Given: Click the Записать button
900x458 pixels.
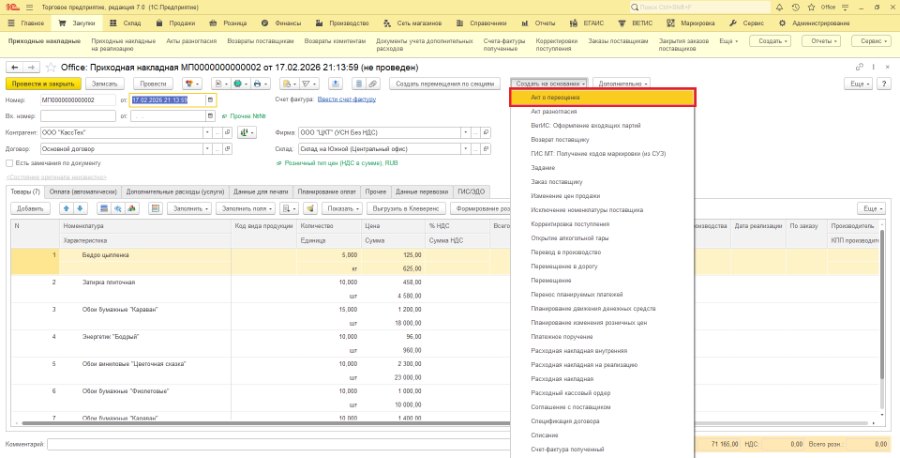Looking at the screenshot, I should [105, 84].
